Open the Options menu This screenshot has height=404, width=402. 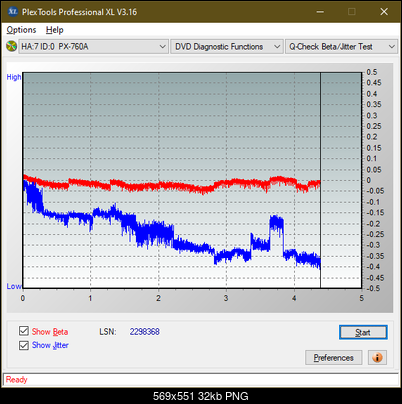21,30
